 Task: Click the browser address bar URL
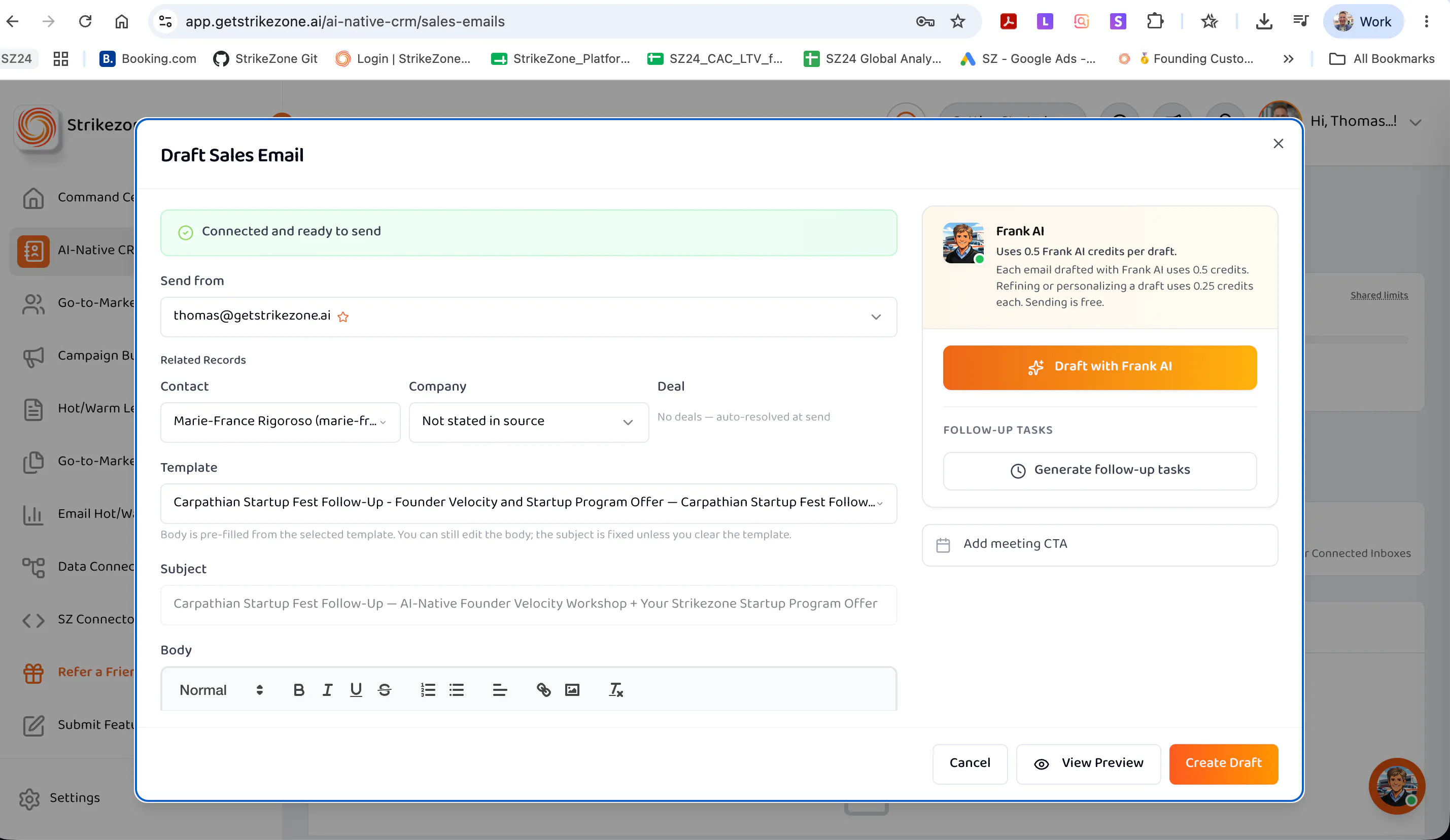[x=344, y=21]
